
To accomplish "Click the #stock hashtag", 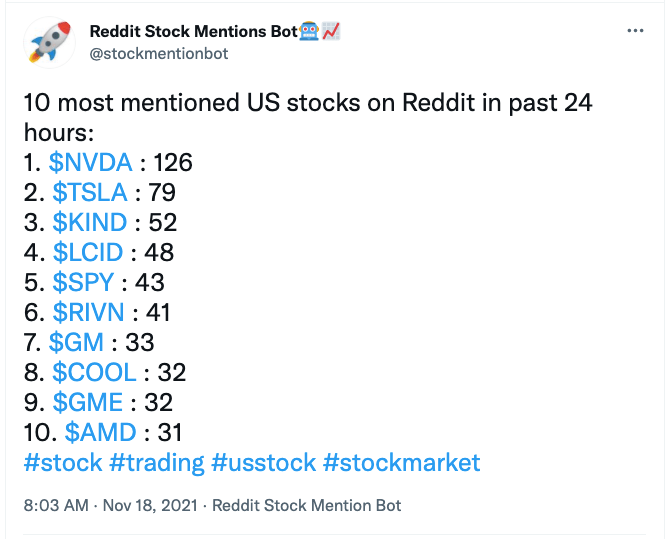I will click(x=62, y=463).
